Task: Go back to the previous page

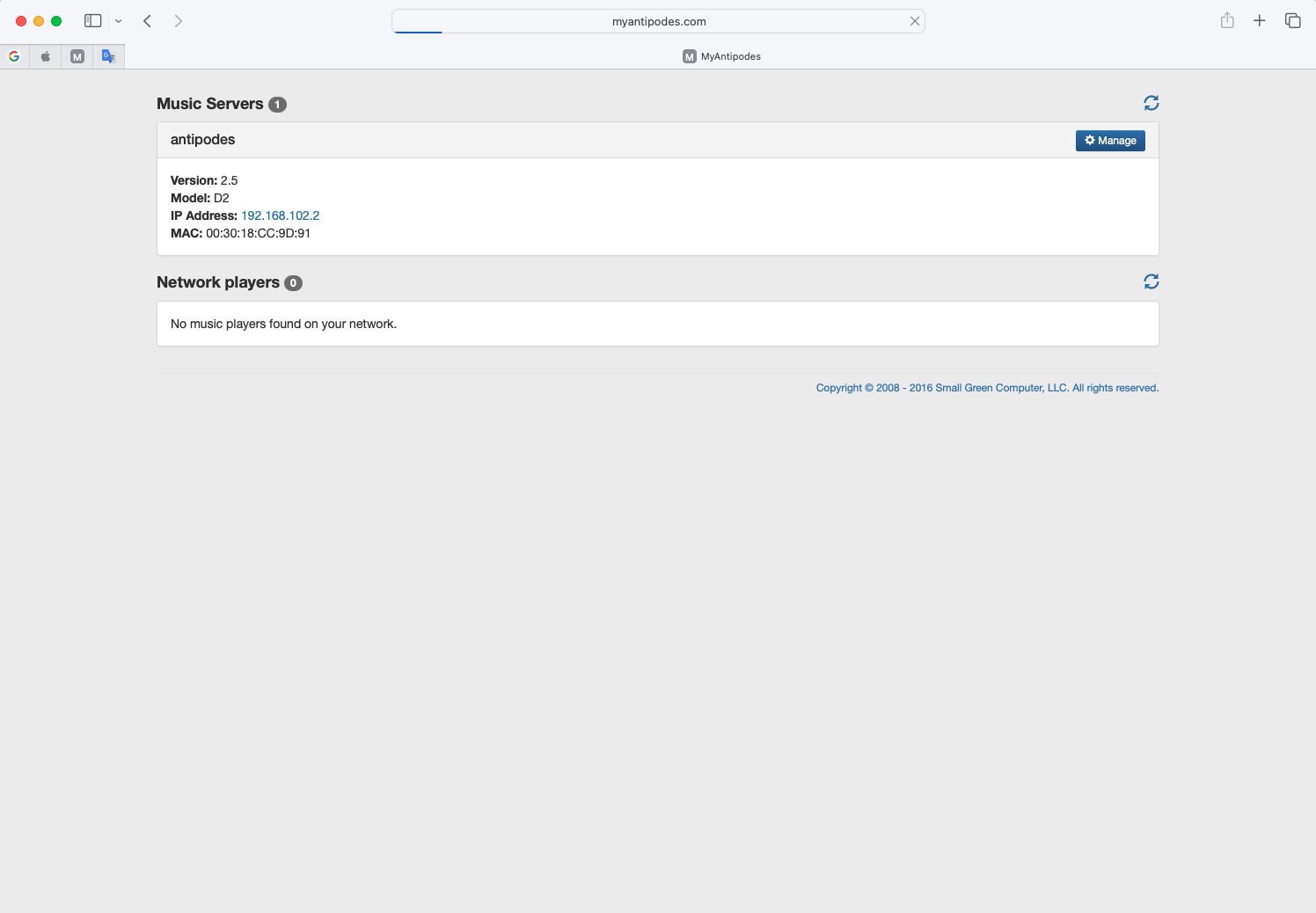Action: tap(147, 21)
